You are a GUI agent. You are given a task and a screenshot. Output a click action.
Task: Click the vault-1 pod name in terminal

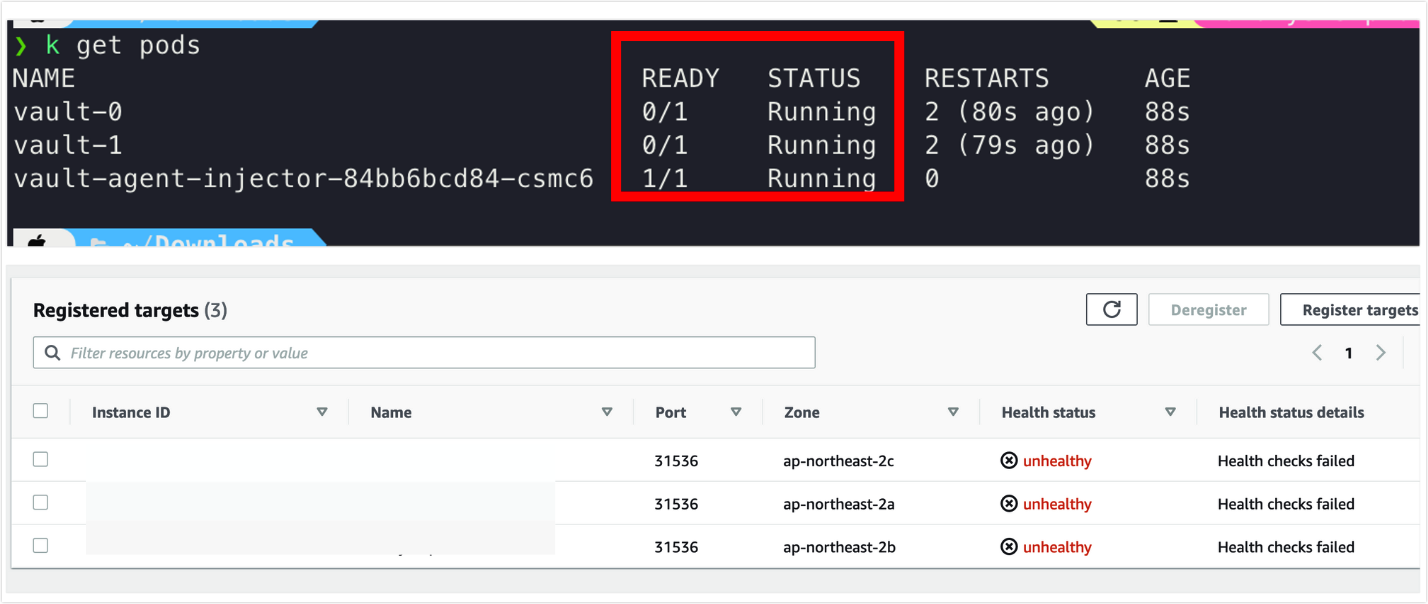pos(68,145)
